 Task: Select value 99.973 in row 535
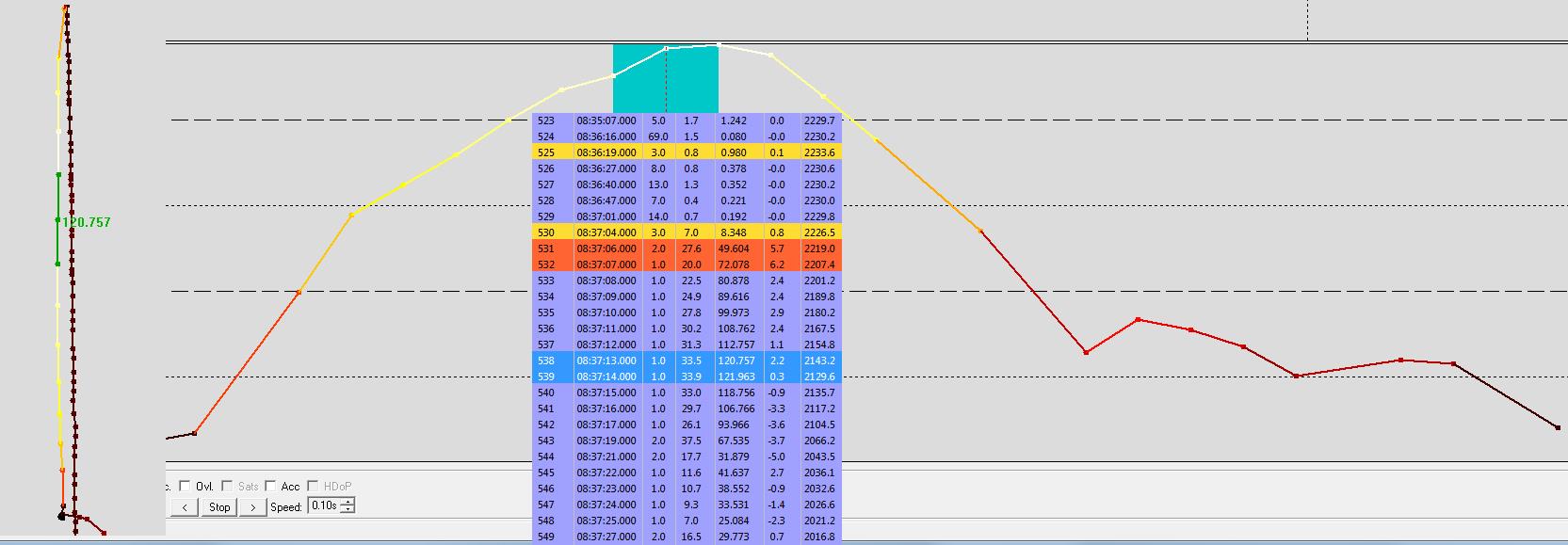click(x=734, y=313)
